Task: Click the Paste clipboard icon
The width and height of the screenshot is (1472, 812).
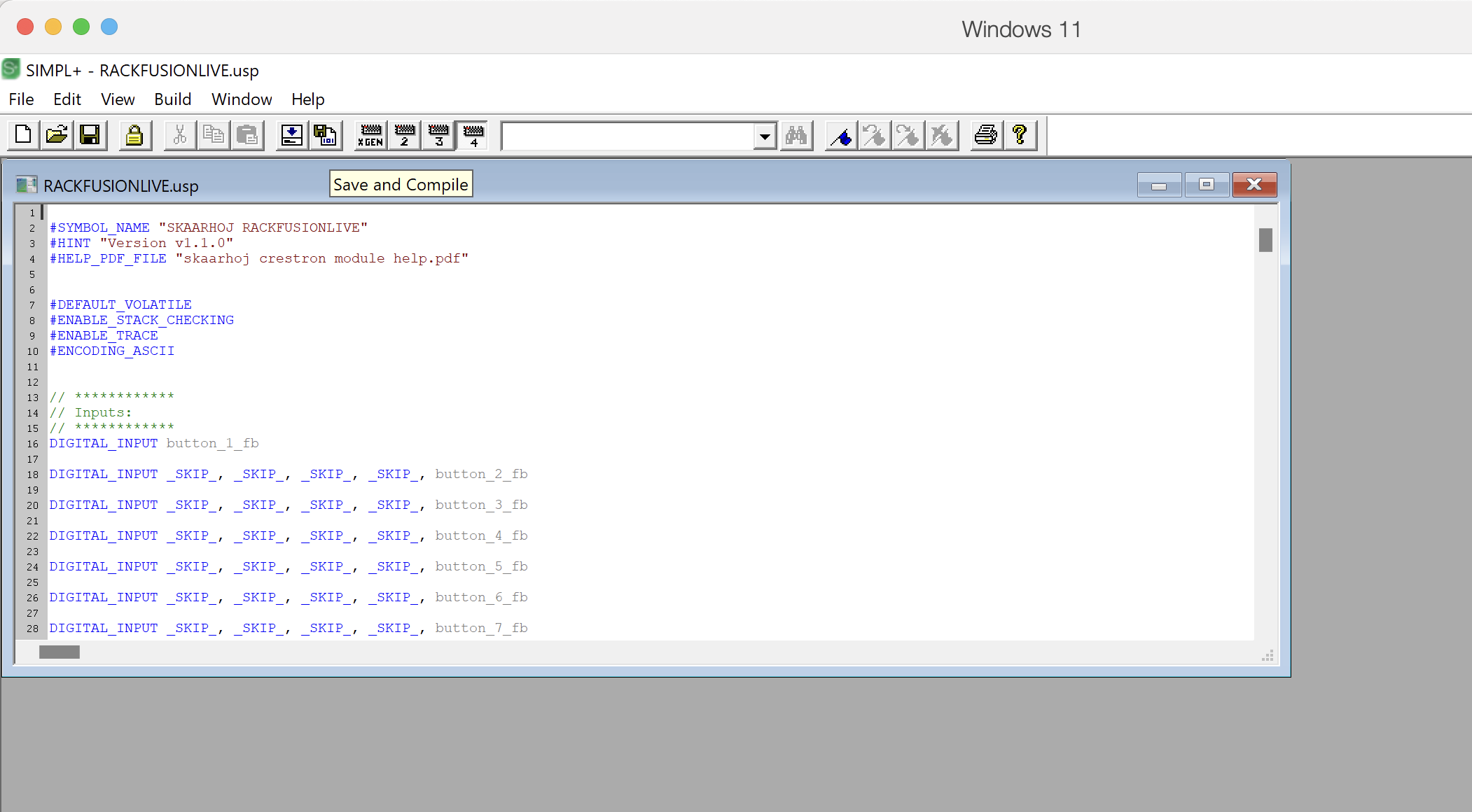Action: coord(247,134)
